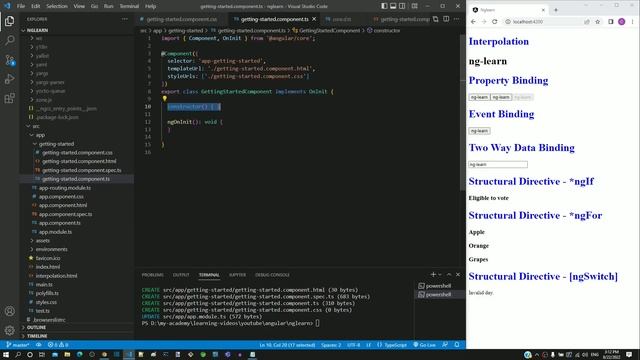Open the Help menu
Image resolution: width=640 pixels, height=360 pixels.
click(151, 6)
